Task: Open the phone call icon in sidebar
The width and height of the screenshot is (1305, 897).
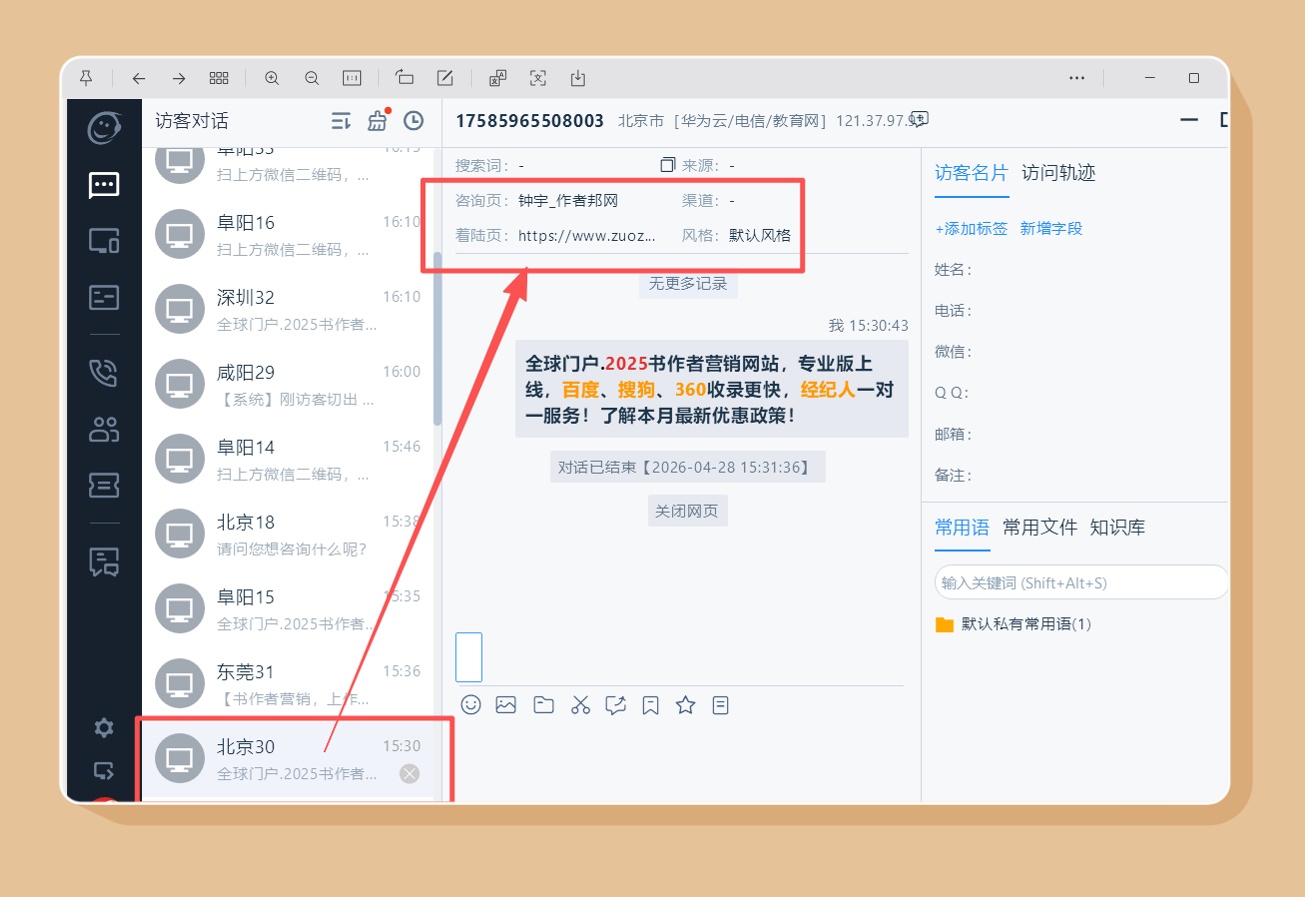Action: (x=104, y=373)
